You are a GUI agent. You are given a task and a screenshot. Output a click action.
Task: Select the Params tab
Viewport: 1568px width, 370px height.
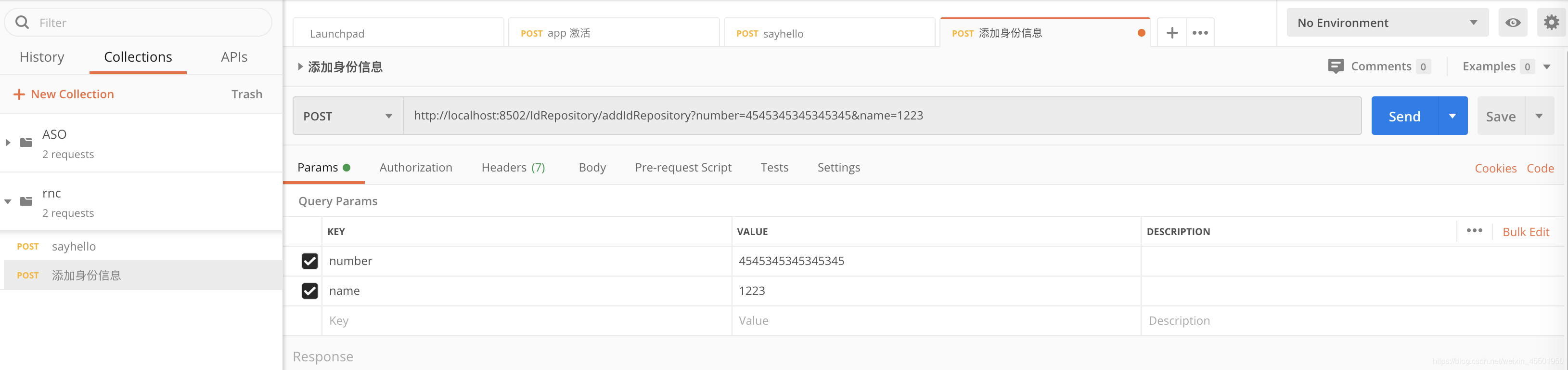[x=323, y=168]
